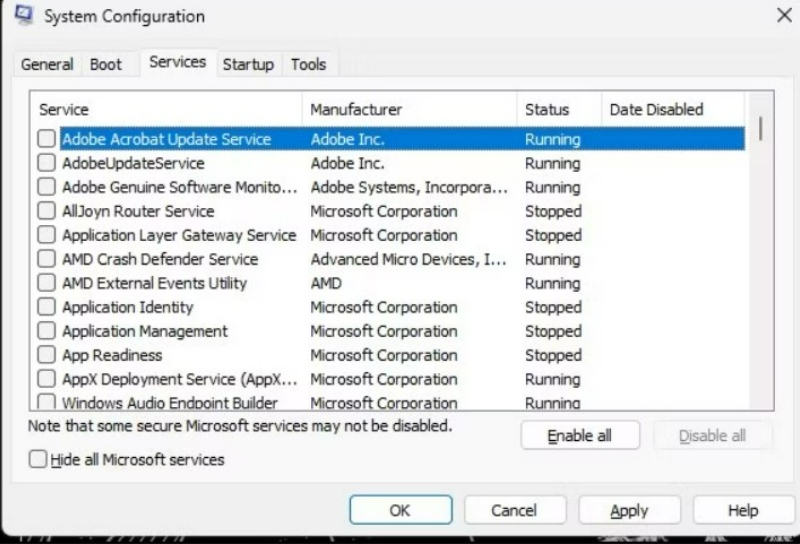
Task: Switch to the Tools tab
Action: 309,65
